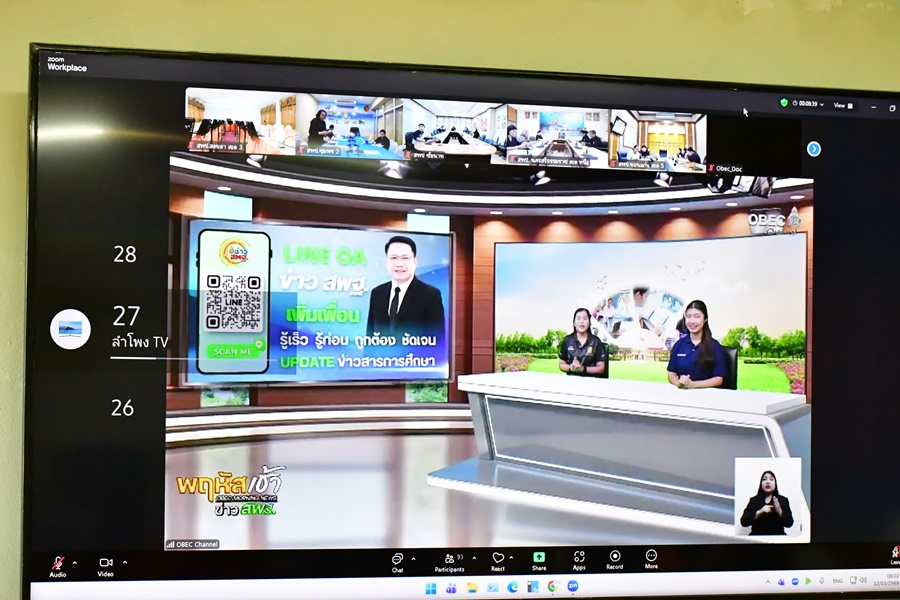
Task: Start recording with the Record button
Action: coord(615,559)
